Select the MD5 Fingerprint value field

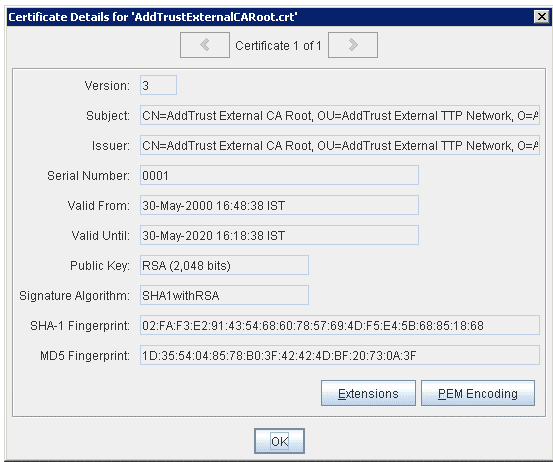(340, 355)
